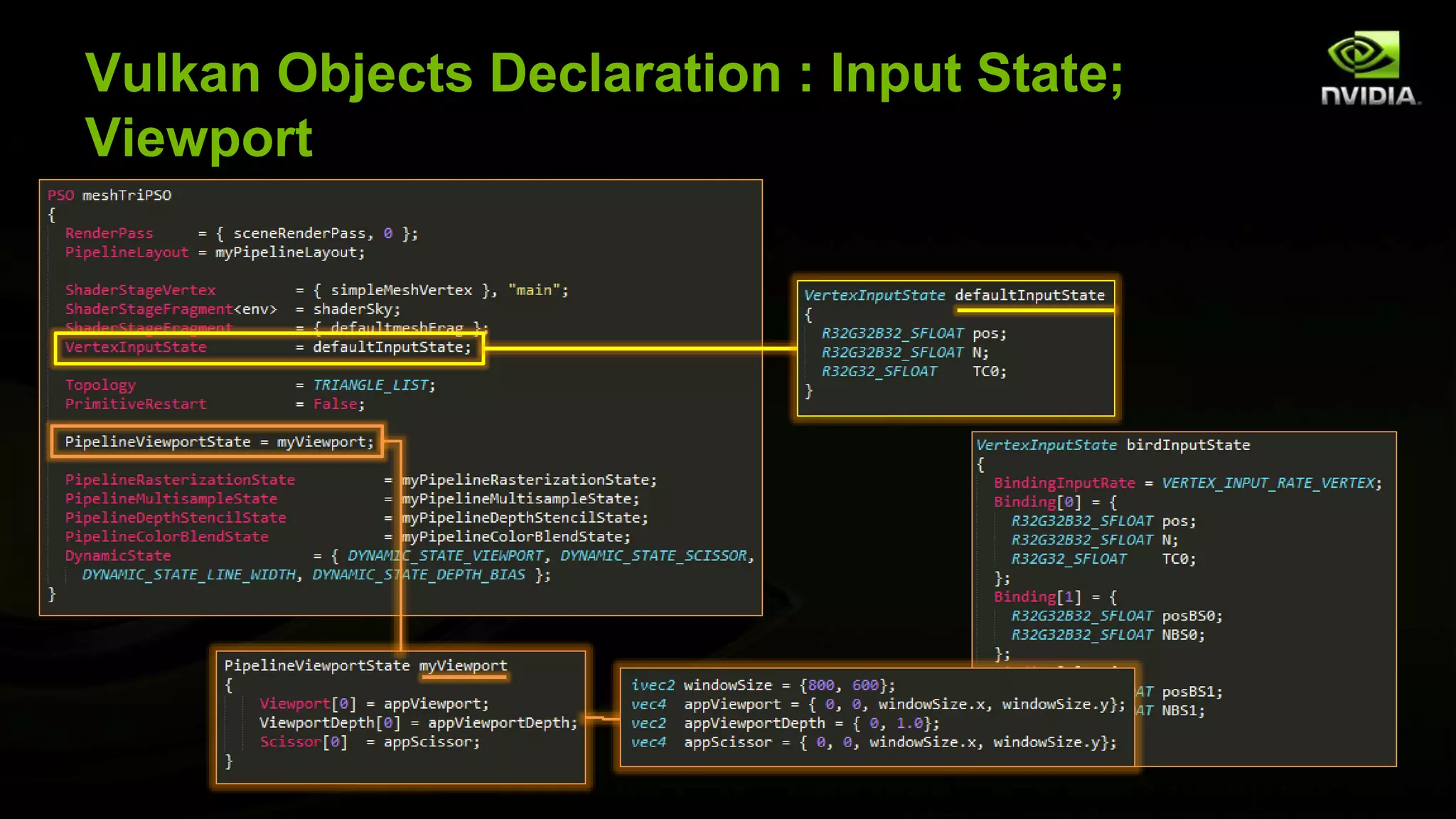Select the 'vec4 appViewport' definition line
Screen dimensions: 1456x819
[878, 704]
